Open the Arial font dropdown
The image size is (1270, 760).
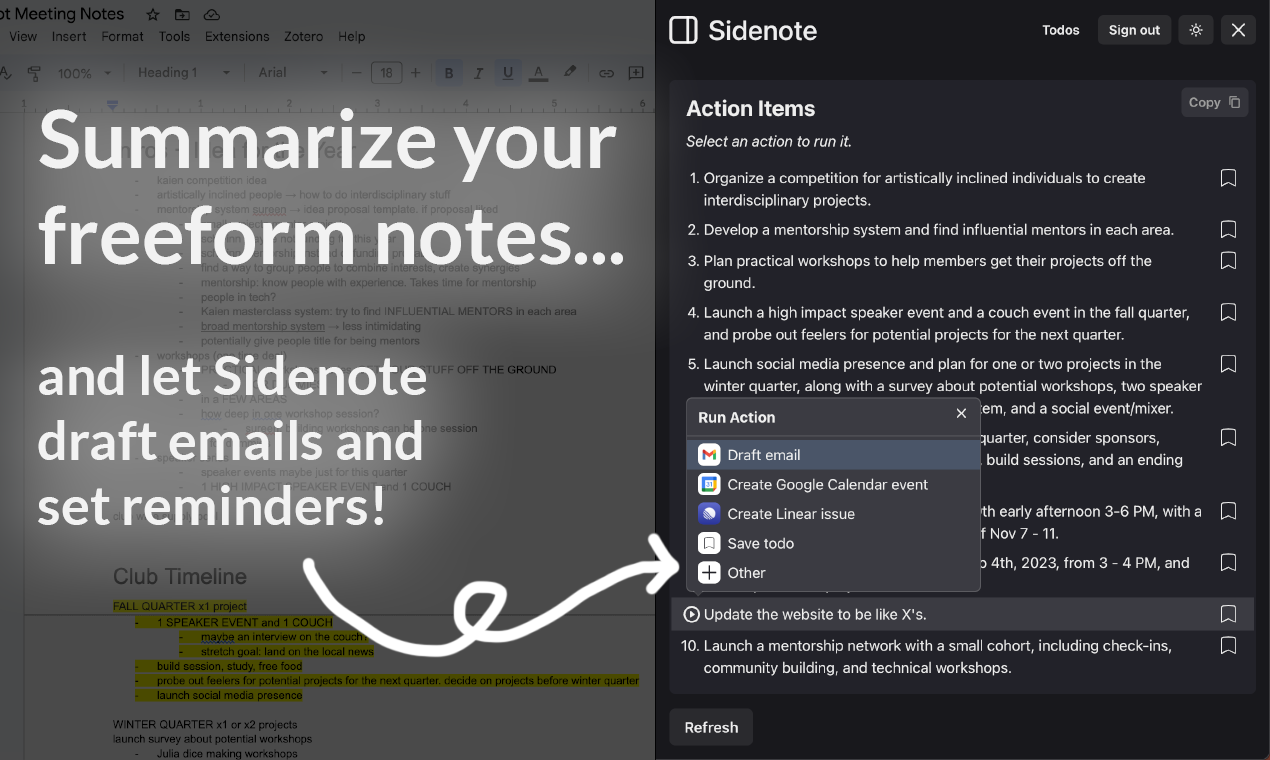pos(293,73)
